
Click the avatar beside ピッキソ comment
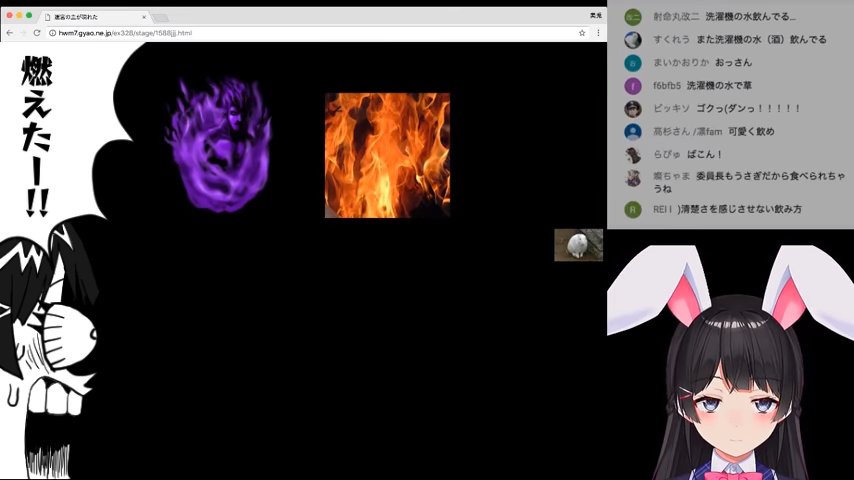point(632,108)
